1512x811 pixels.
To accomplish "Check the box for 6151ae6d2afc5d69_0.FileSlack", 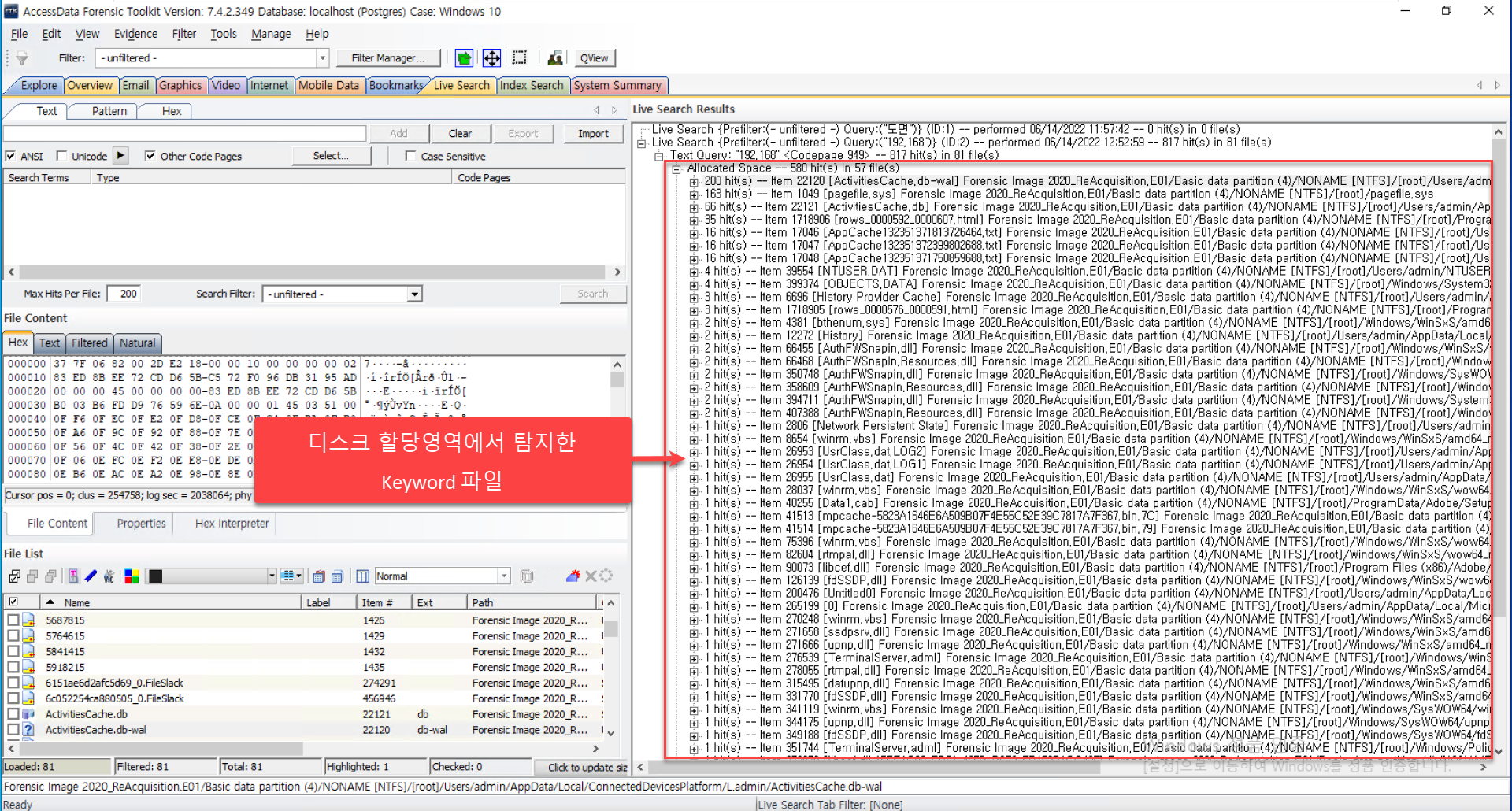I will (13, 683).
